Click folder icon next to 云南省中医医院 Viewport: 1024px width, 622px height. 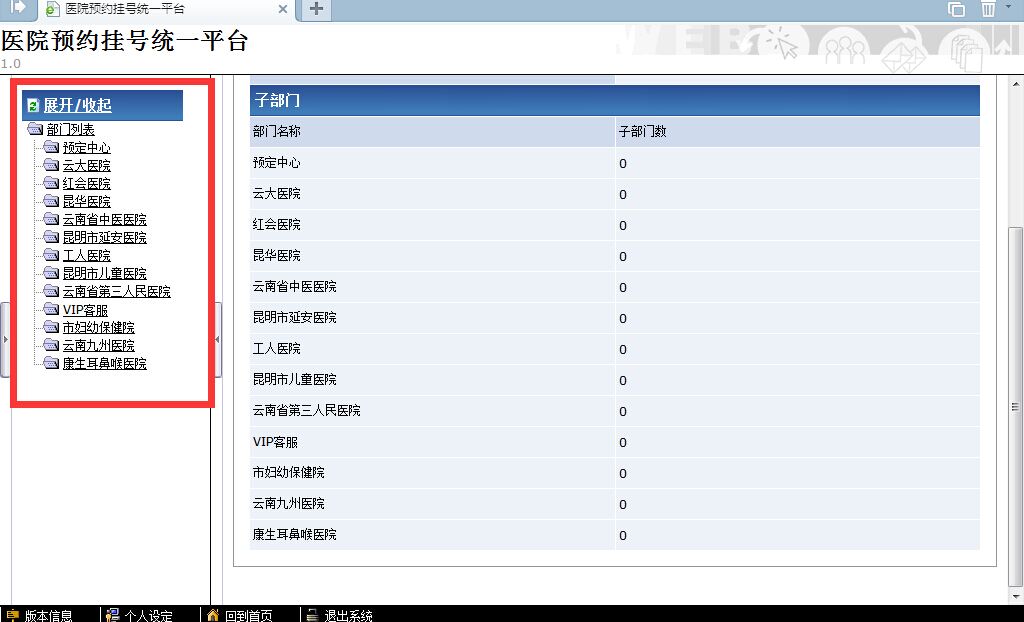(x=52, y=219)
